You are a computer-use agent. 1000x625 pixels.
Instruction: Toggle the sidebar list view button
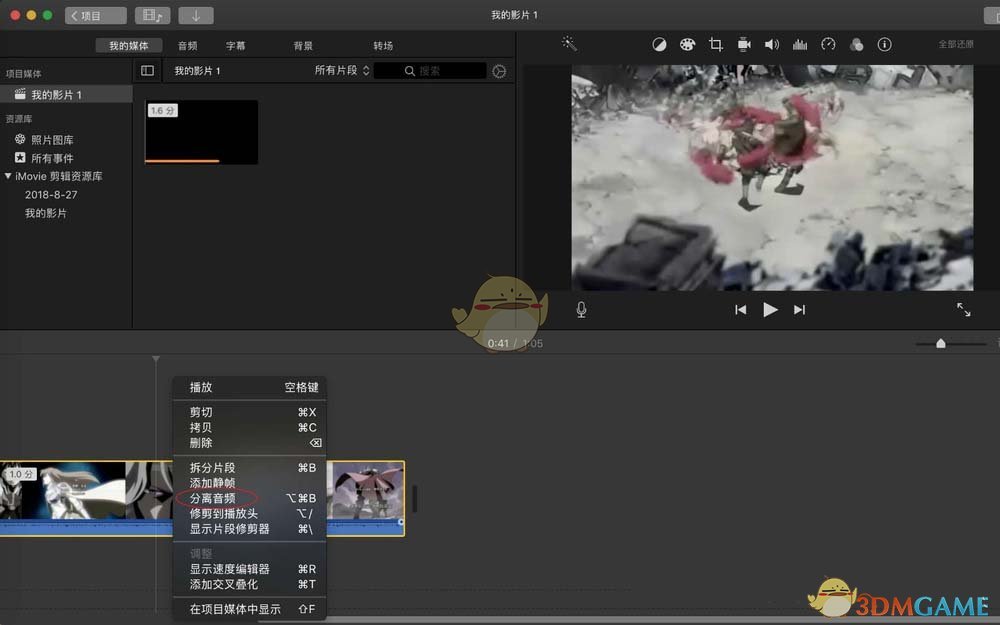147,71
